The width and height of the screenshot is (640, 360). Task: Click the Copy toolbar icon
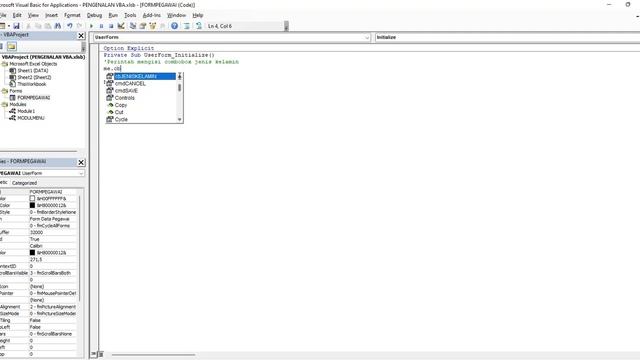[38, 26]
